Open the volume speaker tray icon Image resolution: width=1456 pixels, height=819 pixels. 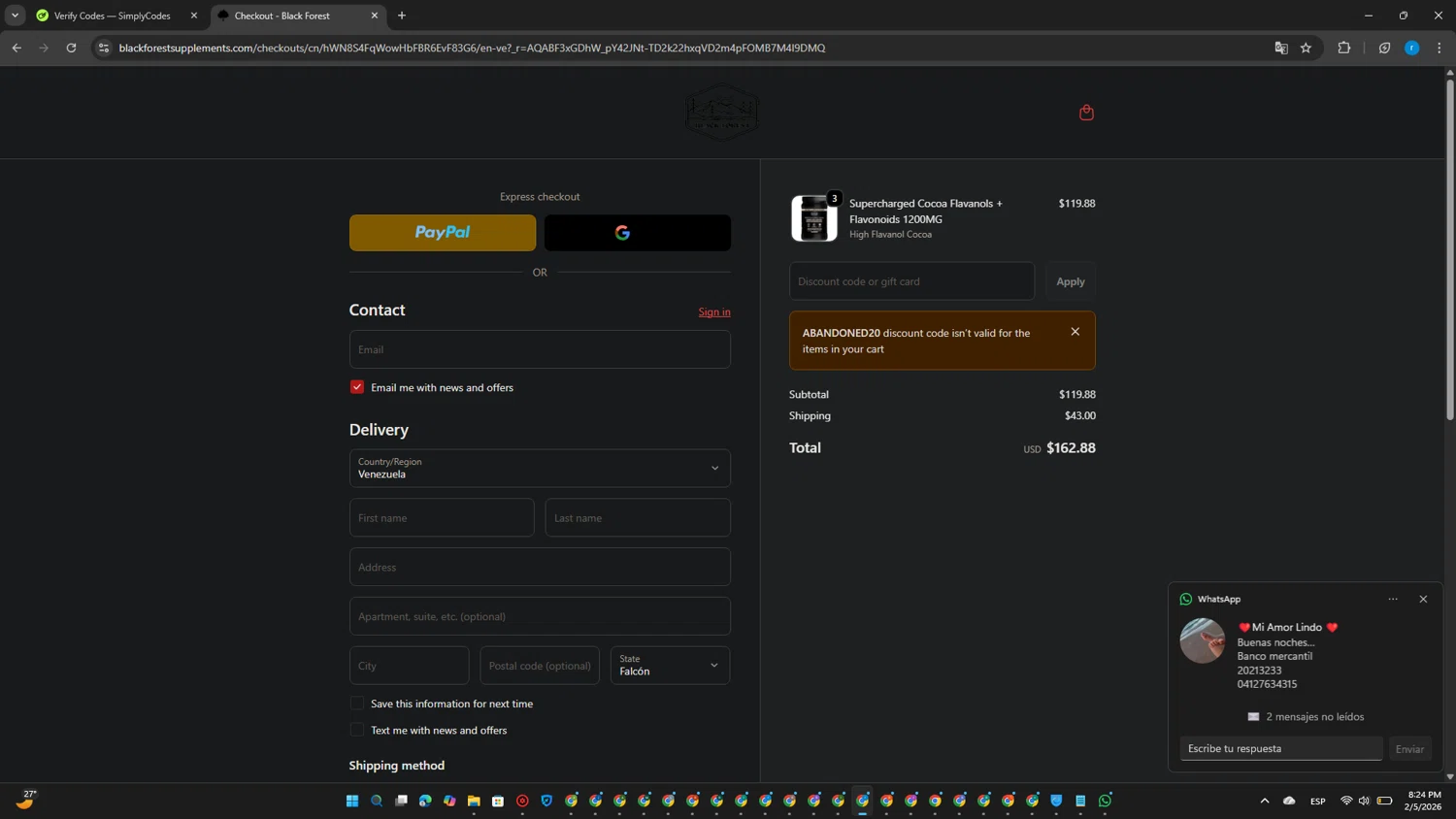click(x=1364, y=801)
